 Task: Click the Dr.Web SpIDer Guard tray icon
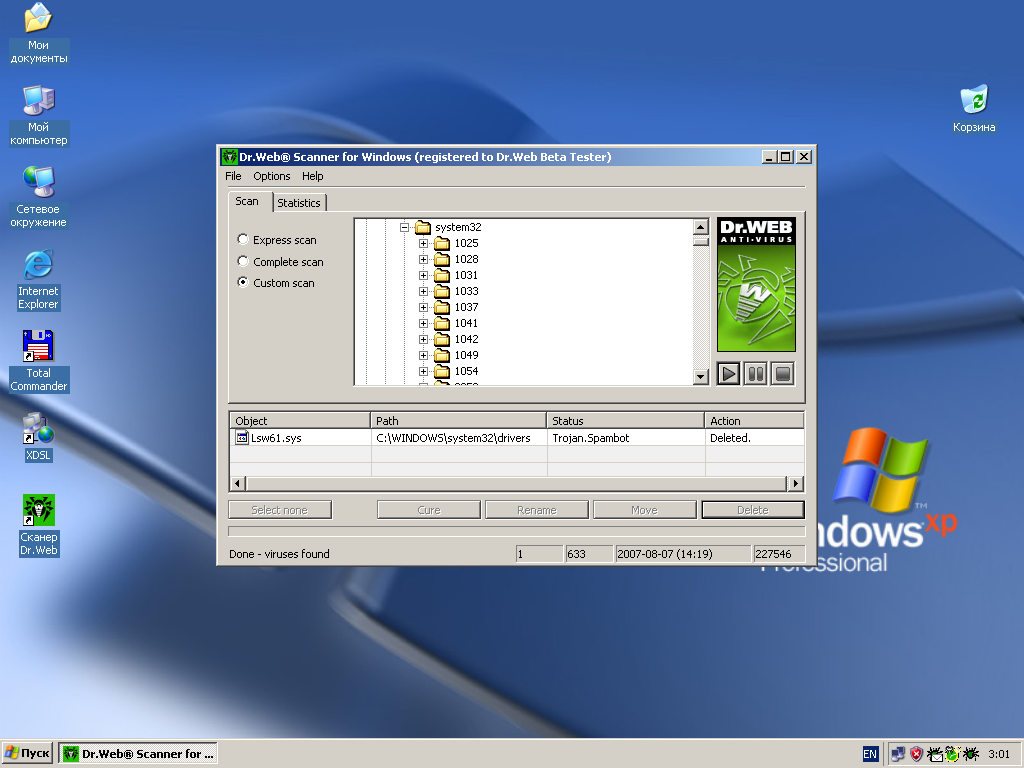tap(970, 754)
